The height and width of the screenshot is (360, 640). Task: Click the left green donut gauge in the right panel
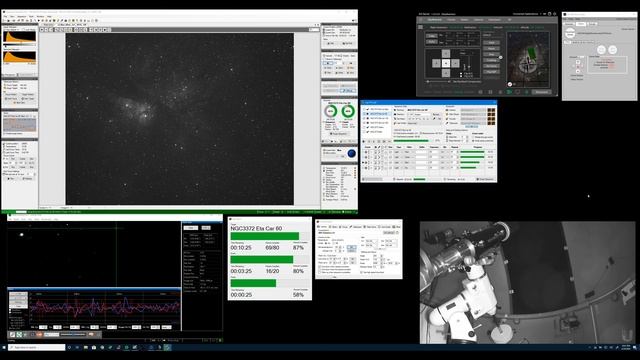(x=331, y=111)
